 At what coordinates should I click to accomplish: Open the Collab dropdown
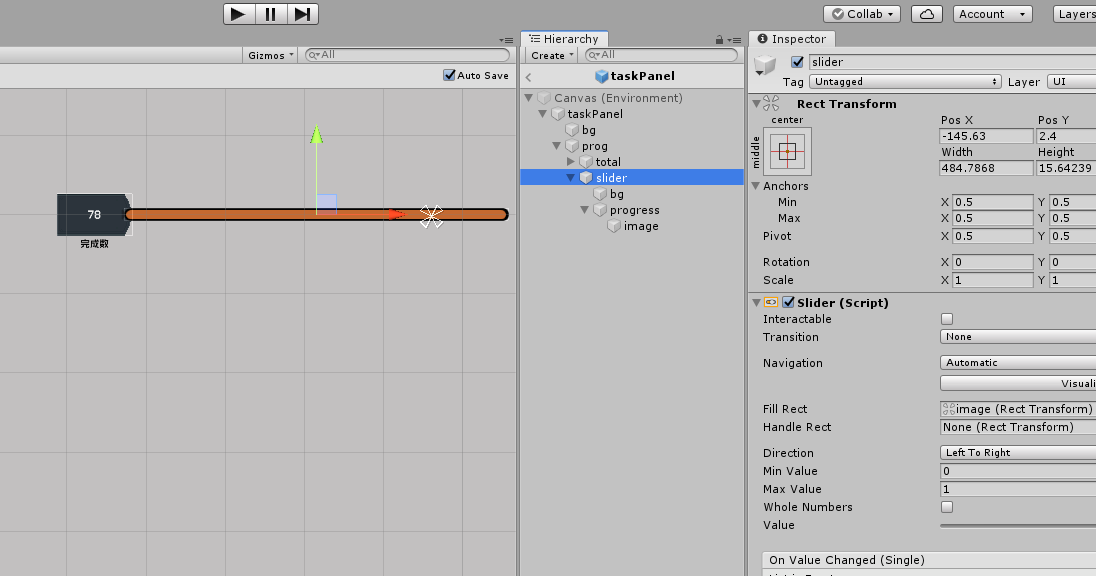tap(862, 14)
